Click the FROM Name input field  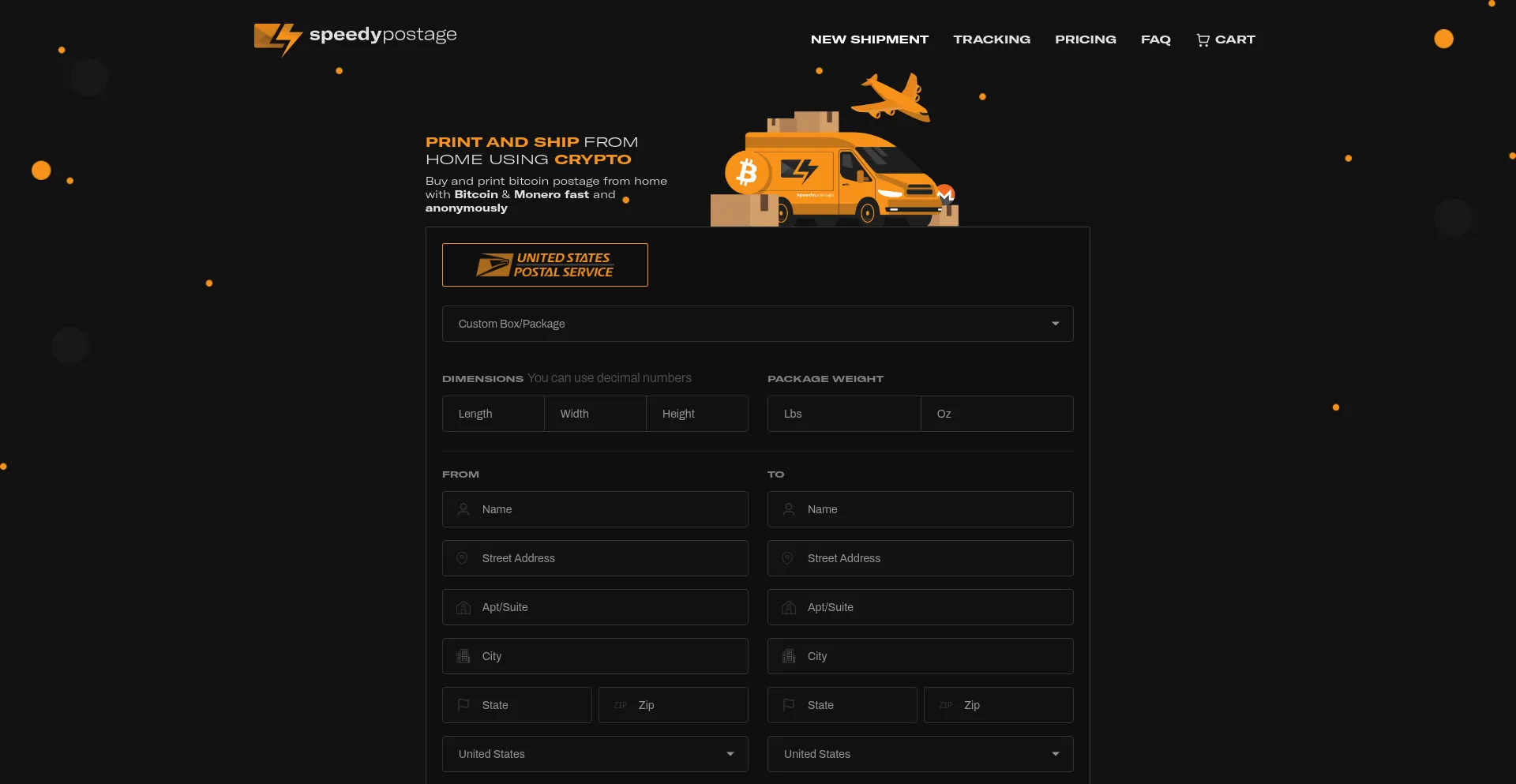click(x=595, y=509)
